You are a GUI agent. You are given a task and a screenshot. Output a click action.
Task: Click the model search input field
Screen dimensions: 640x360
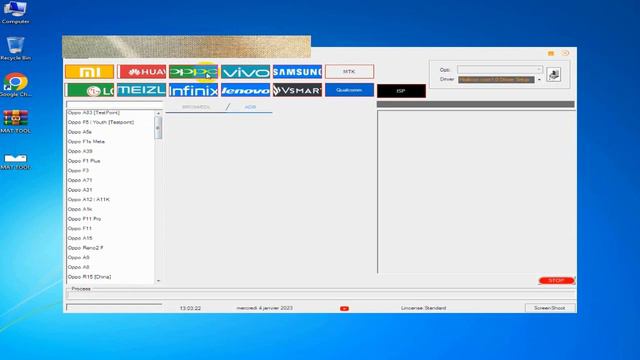114,104
